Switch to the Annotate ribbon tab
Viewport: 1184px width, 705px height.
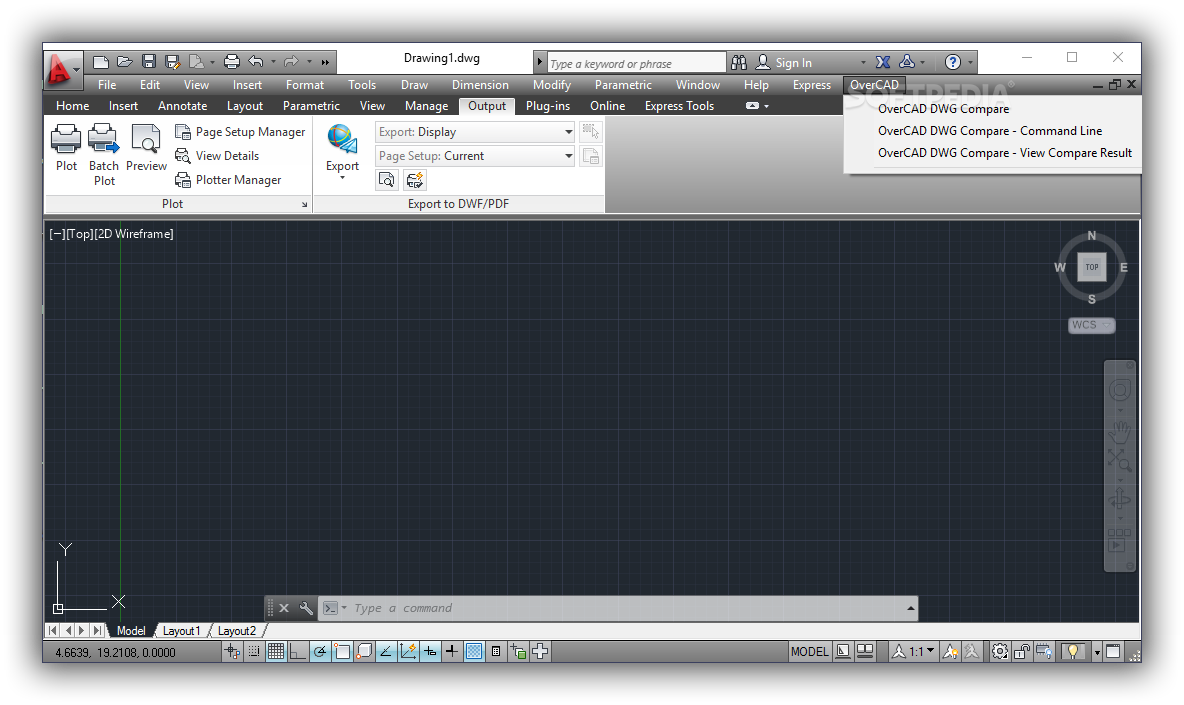(x=182, y=106)
